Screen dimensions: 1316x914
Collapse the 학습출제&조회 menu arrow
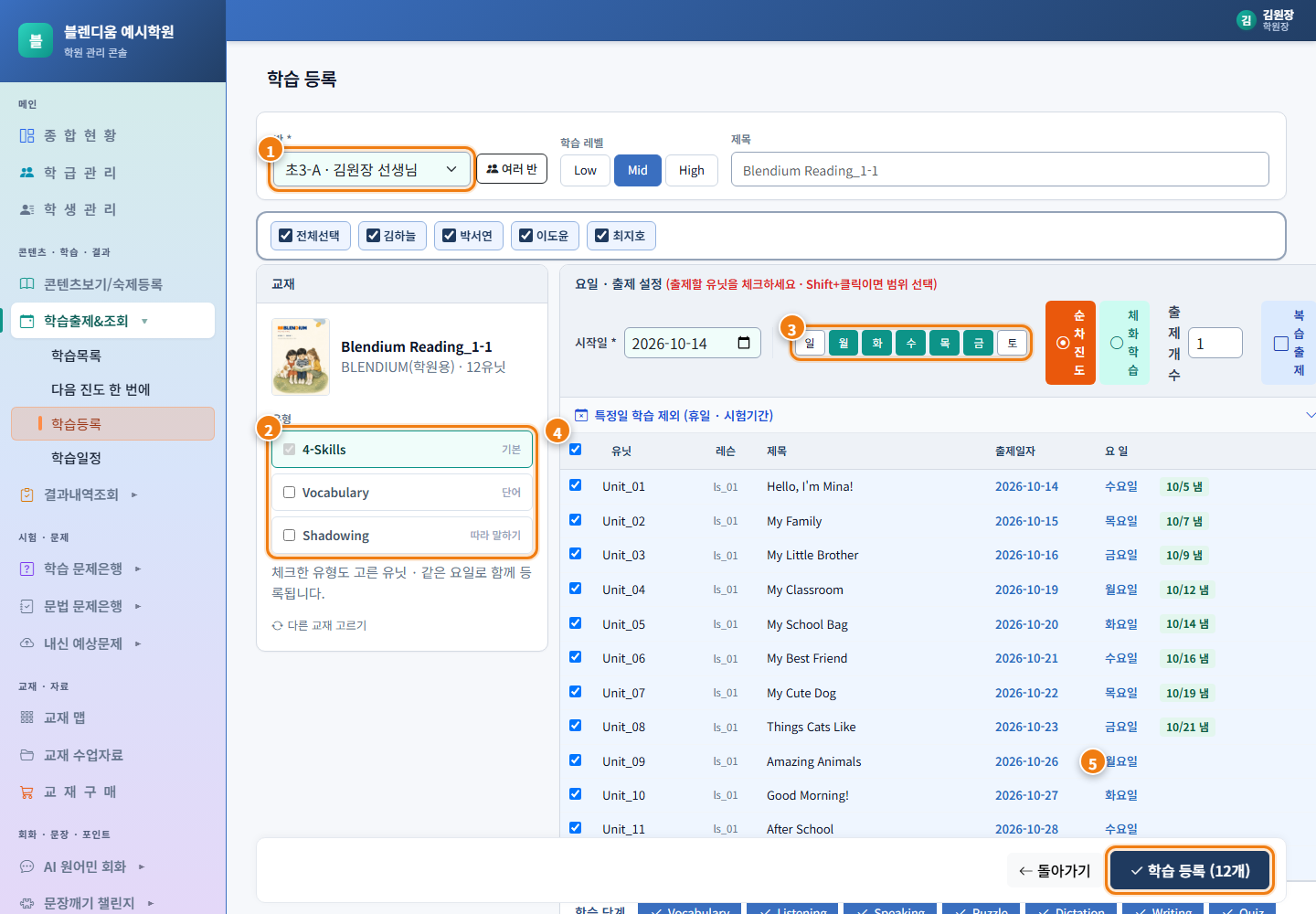(x=144, y=322)
